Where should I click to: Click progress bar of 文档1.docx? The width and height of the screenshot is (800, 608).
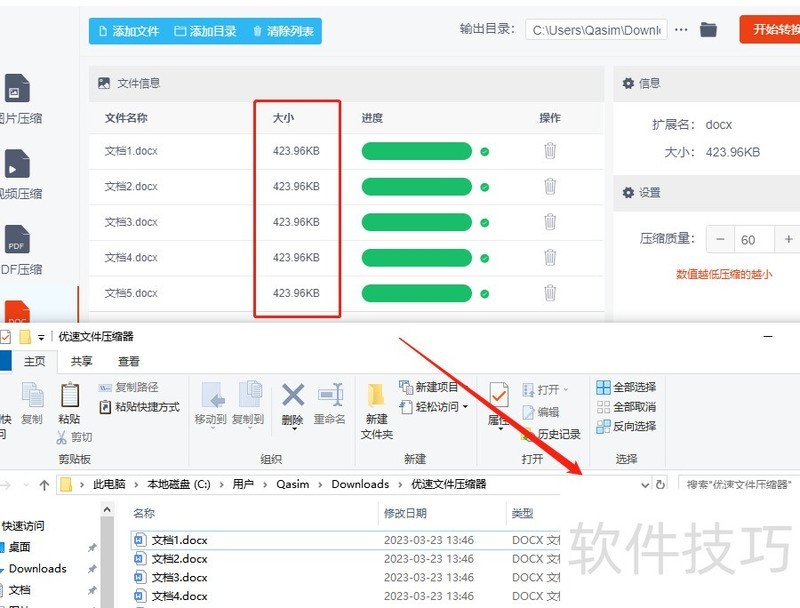[416, 151]
